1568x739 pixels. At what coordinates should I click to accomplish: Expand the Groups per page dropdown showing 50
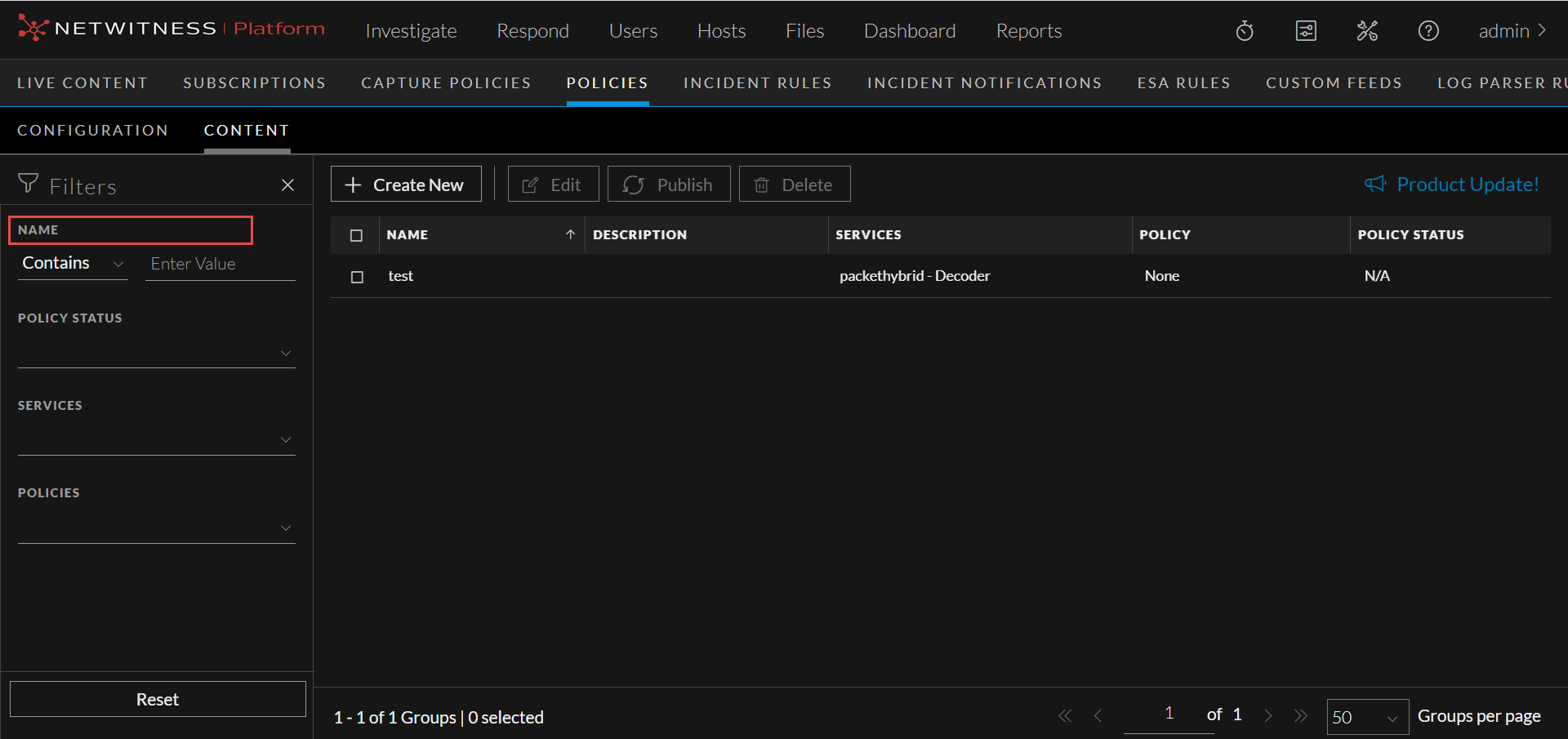point(1366,716)
